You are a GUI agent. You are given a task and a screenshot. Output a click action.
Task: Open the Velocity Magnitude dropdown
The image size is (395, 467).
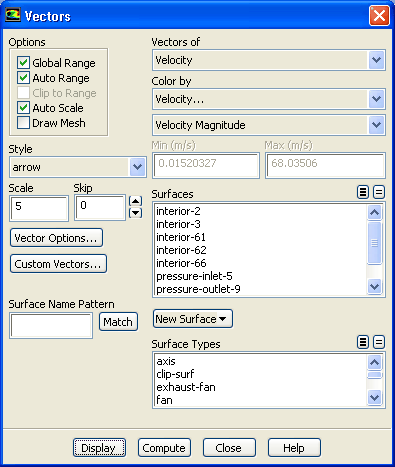pos(376,125)
